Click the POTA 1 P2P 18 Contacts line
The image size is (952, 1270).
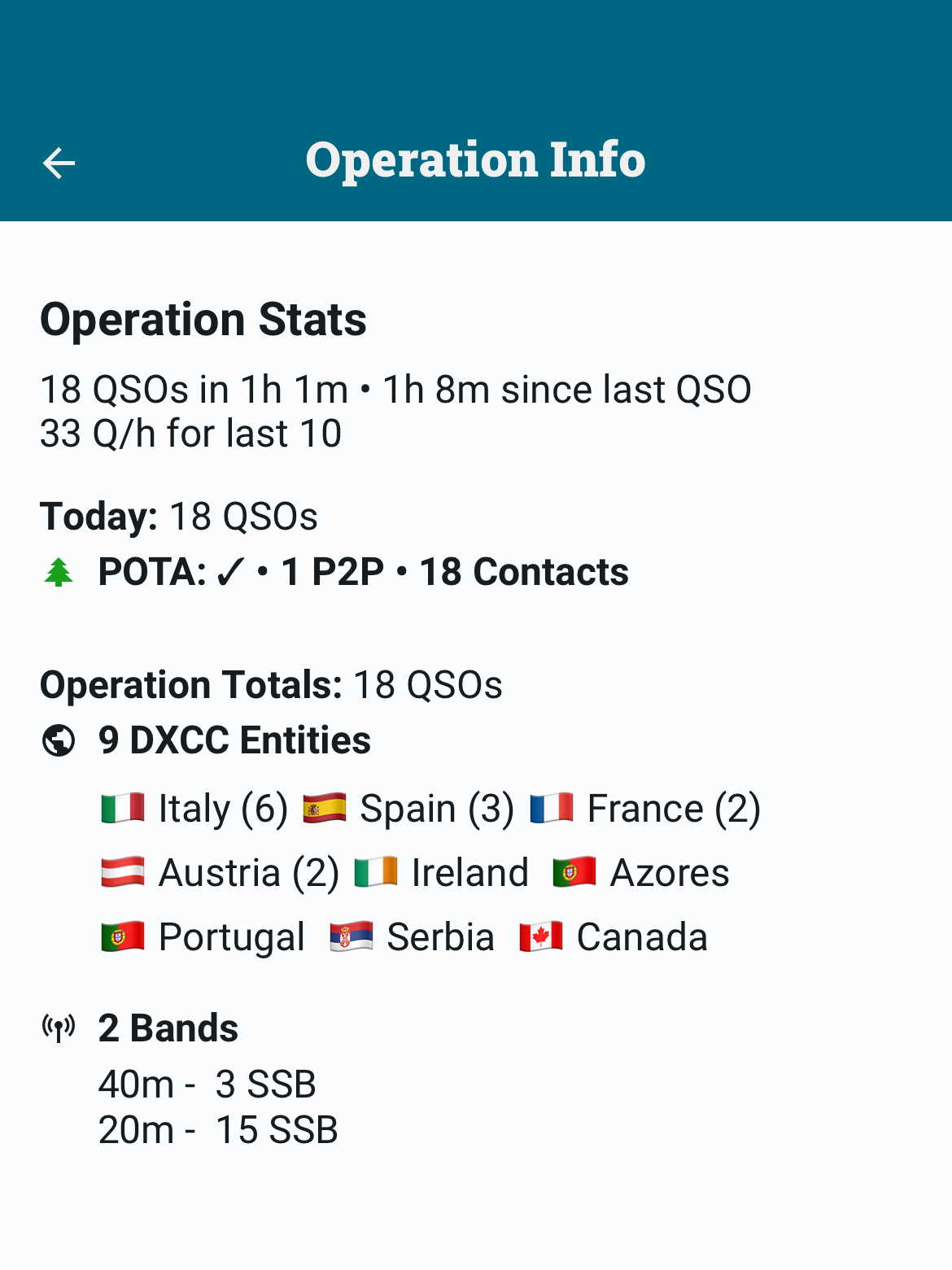coord(363,573)
